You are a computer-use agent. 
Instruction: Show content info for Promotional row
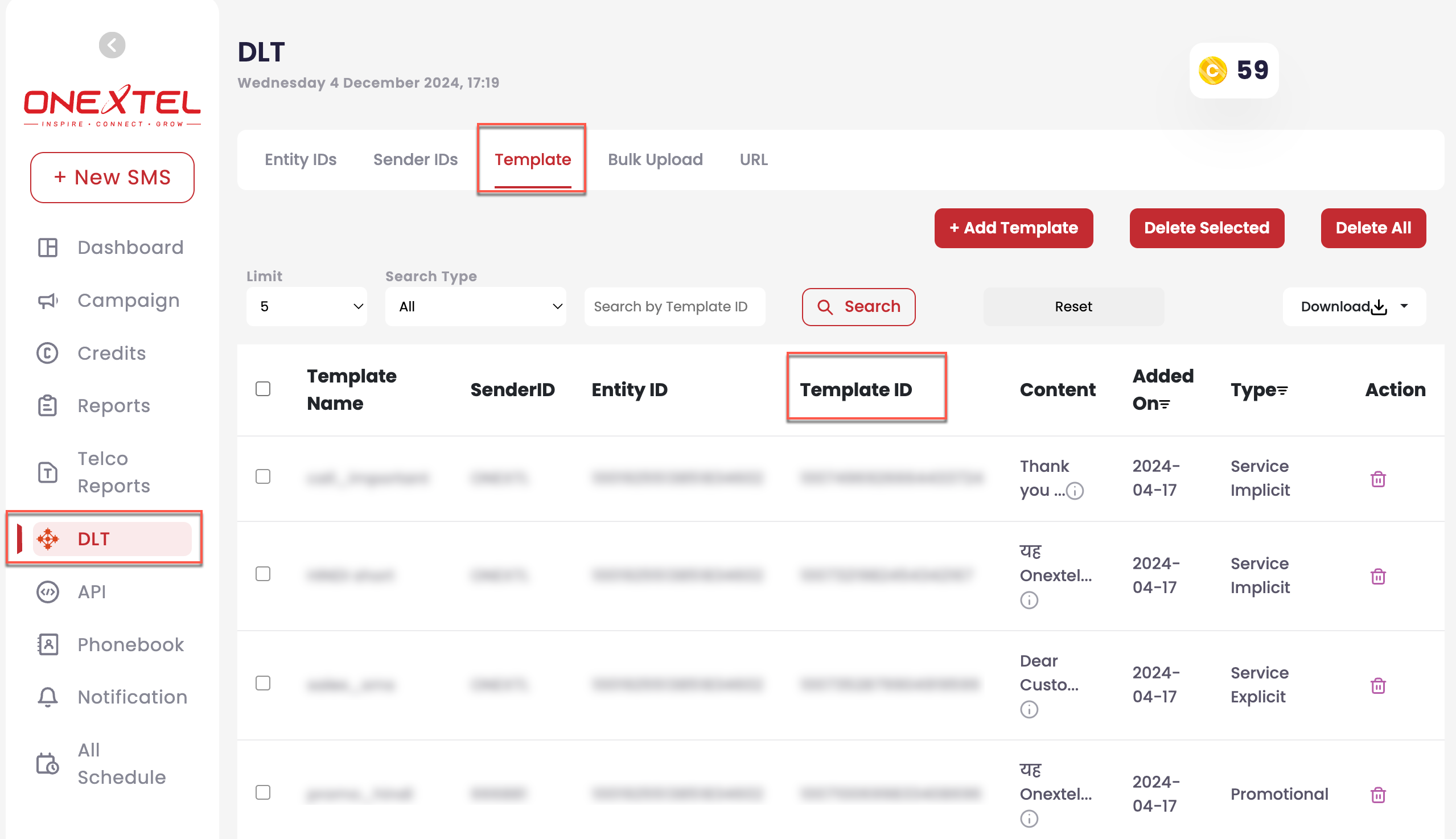pos(1029,819)
